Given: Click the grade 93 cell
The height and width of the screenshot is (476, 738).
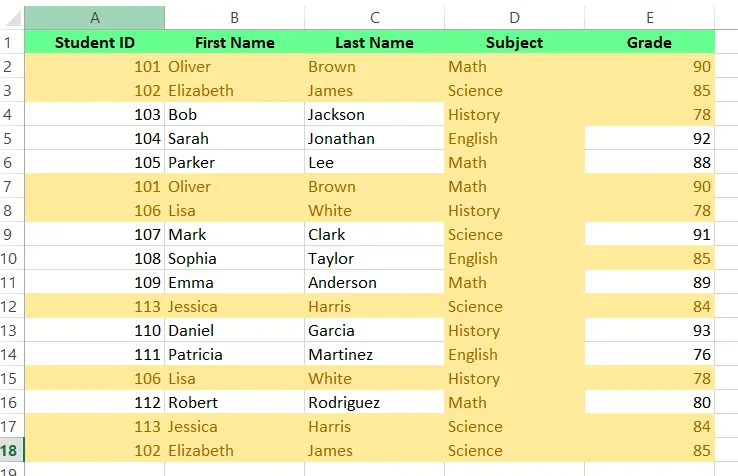Looking at the screenshot, I should [x=650, y=331].
